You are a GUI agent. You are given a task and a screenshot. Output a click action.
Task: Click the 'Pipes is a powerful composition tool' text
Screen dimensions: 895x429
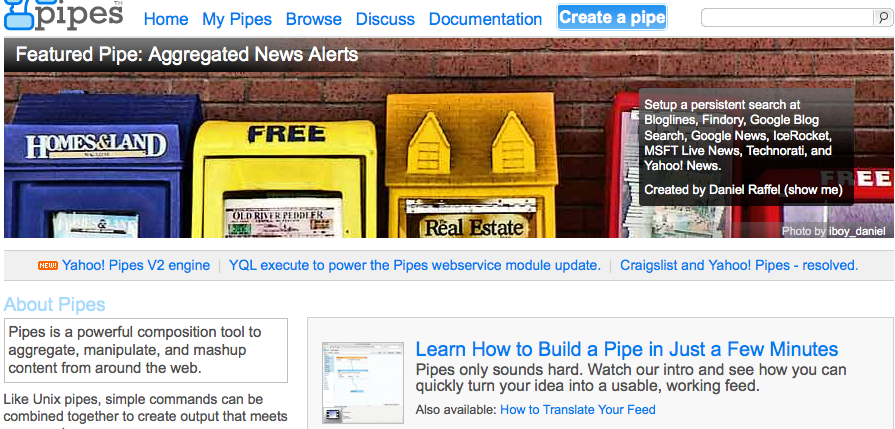coord(135,350)
